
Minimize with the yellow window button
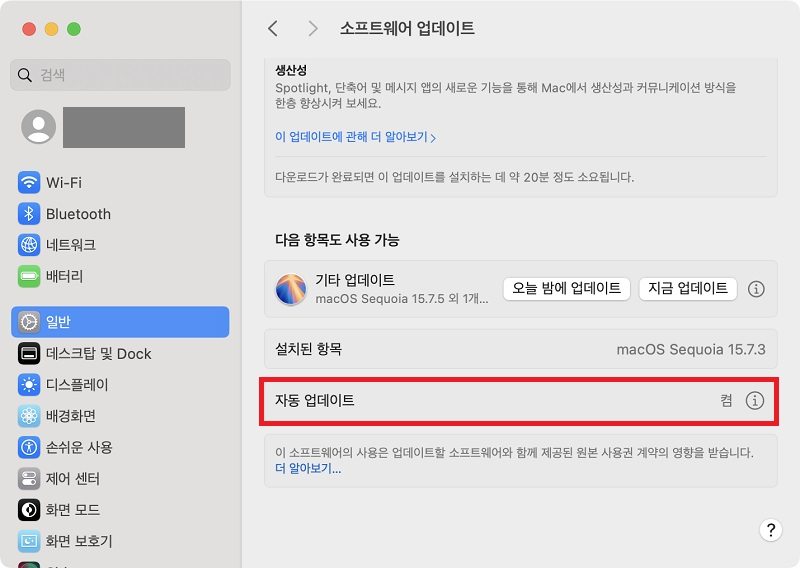point(52,29)
